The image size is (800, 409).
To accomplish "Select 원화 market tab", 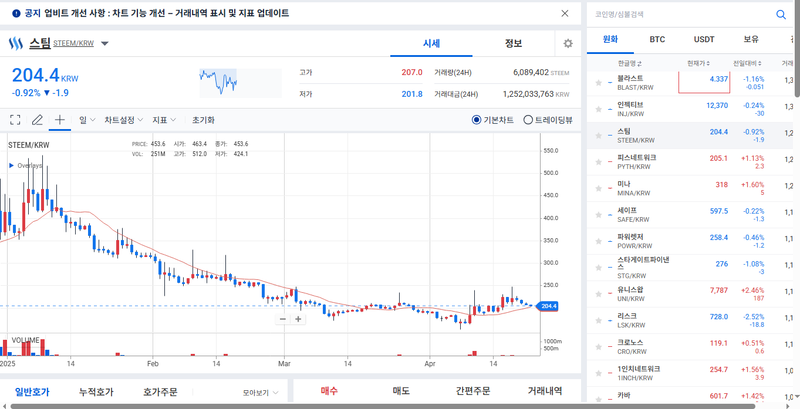I will (x=610, y=39).
